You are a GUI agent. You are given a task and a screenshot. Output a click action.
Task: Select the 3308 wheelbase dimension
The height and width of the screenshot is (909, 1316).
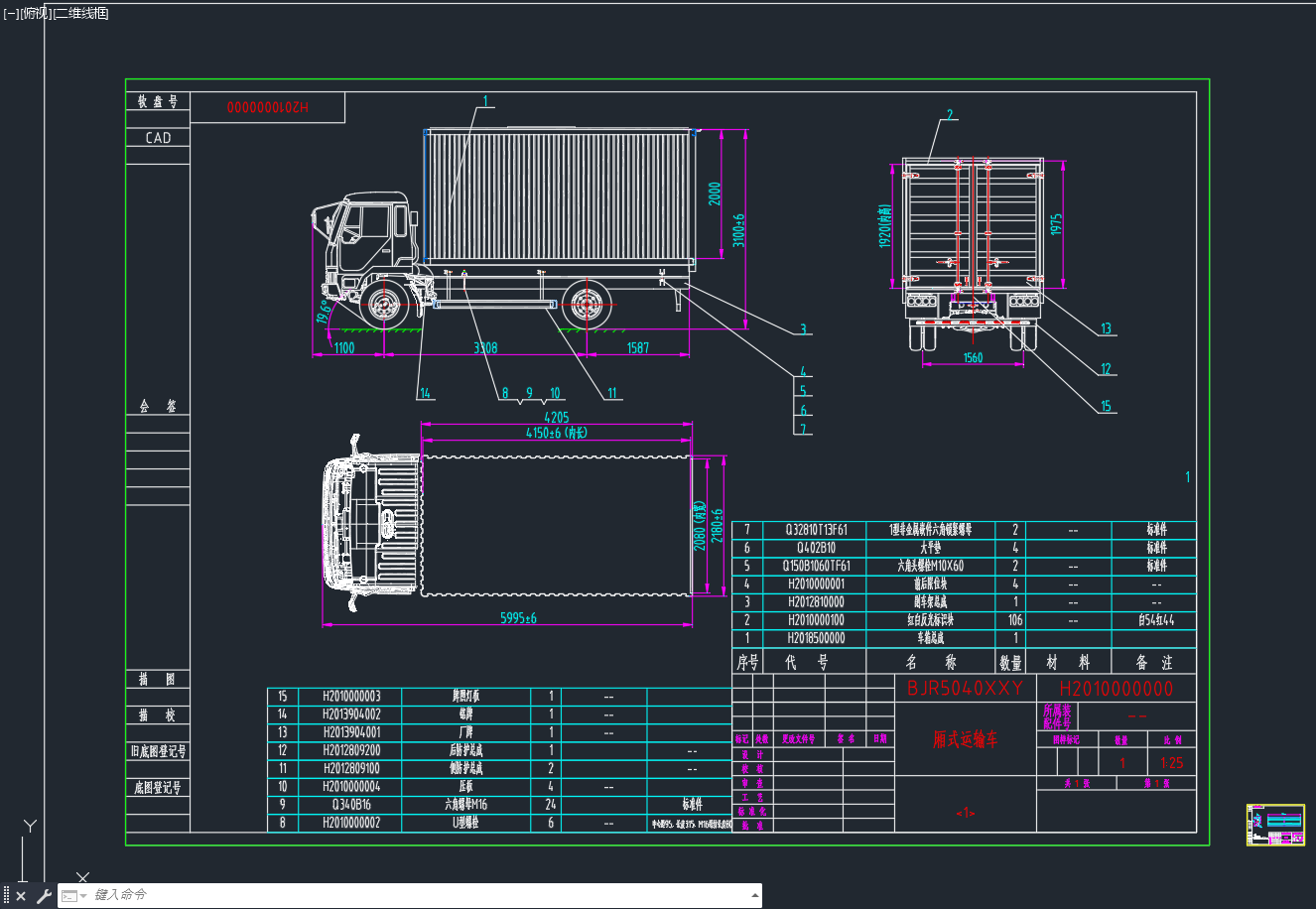485,347
